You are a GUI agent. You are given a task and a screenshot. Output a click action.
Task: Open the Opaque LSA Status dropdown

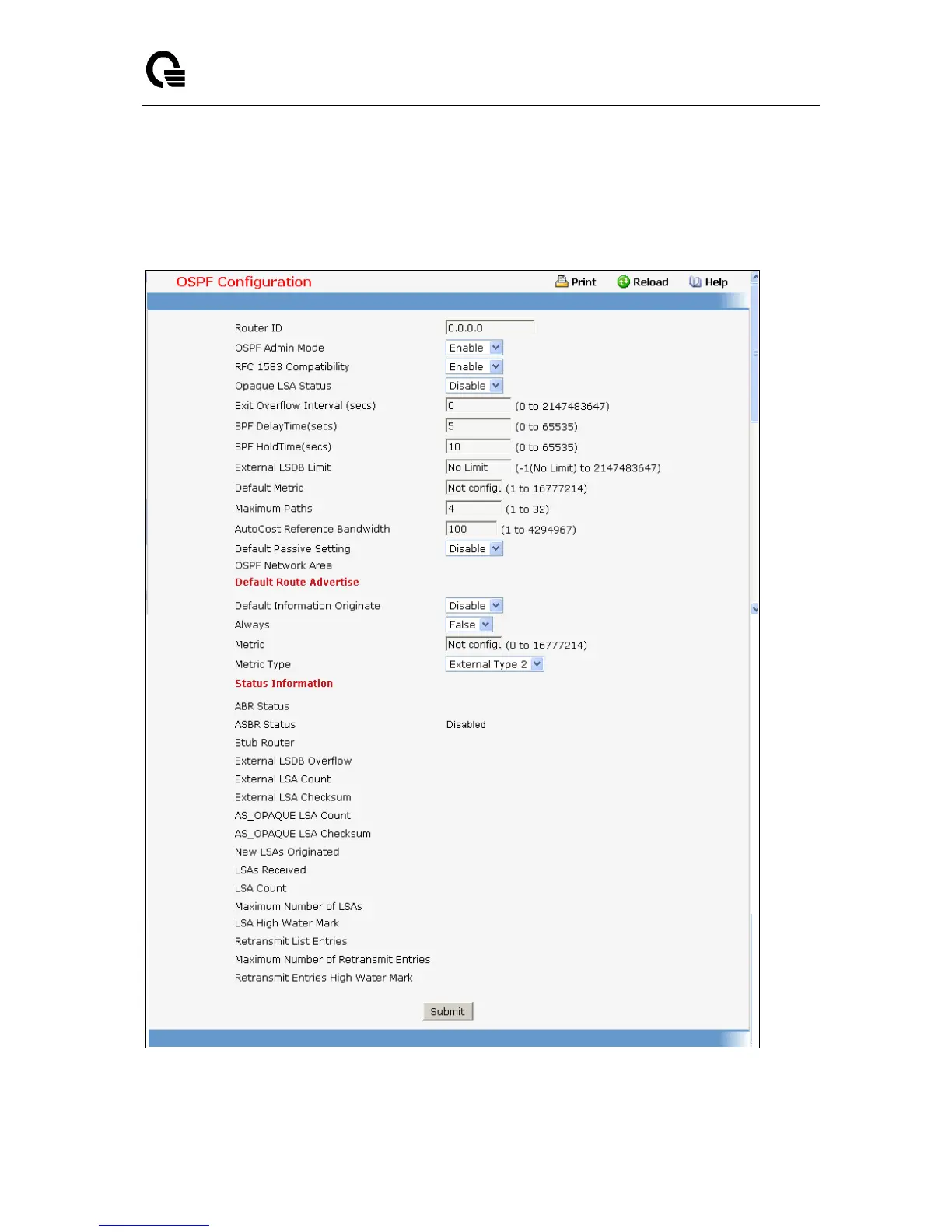474,386
